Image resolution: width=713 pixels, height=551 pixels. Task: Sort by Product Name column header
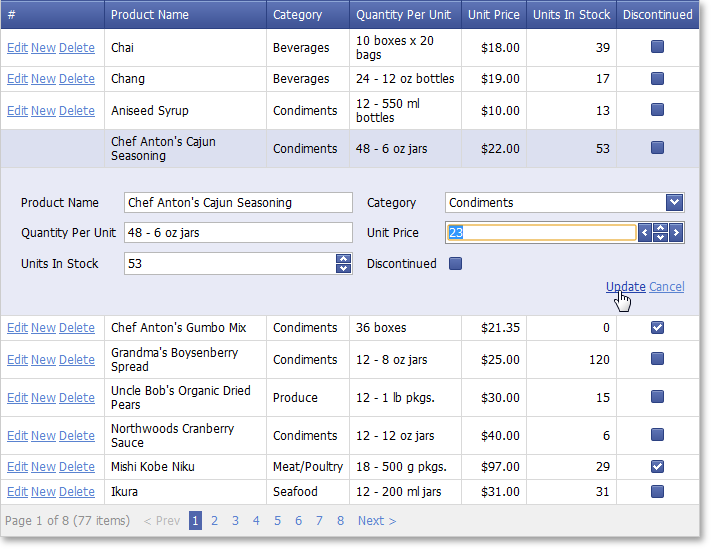pyautogui.click(x=150, y=15)
